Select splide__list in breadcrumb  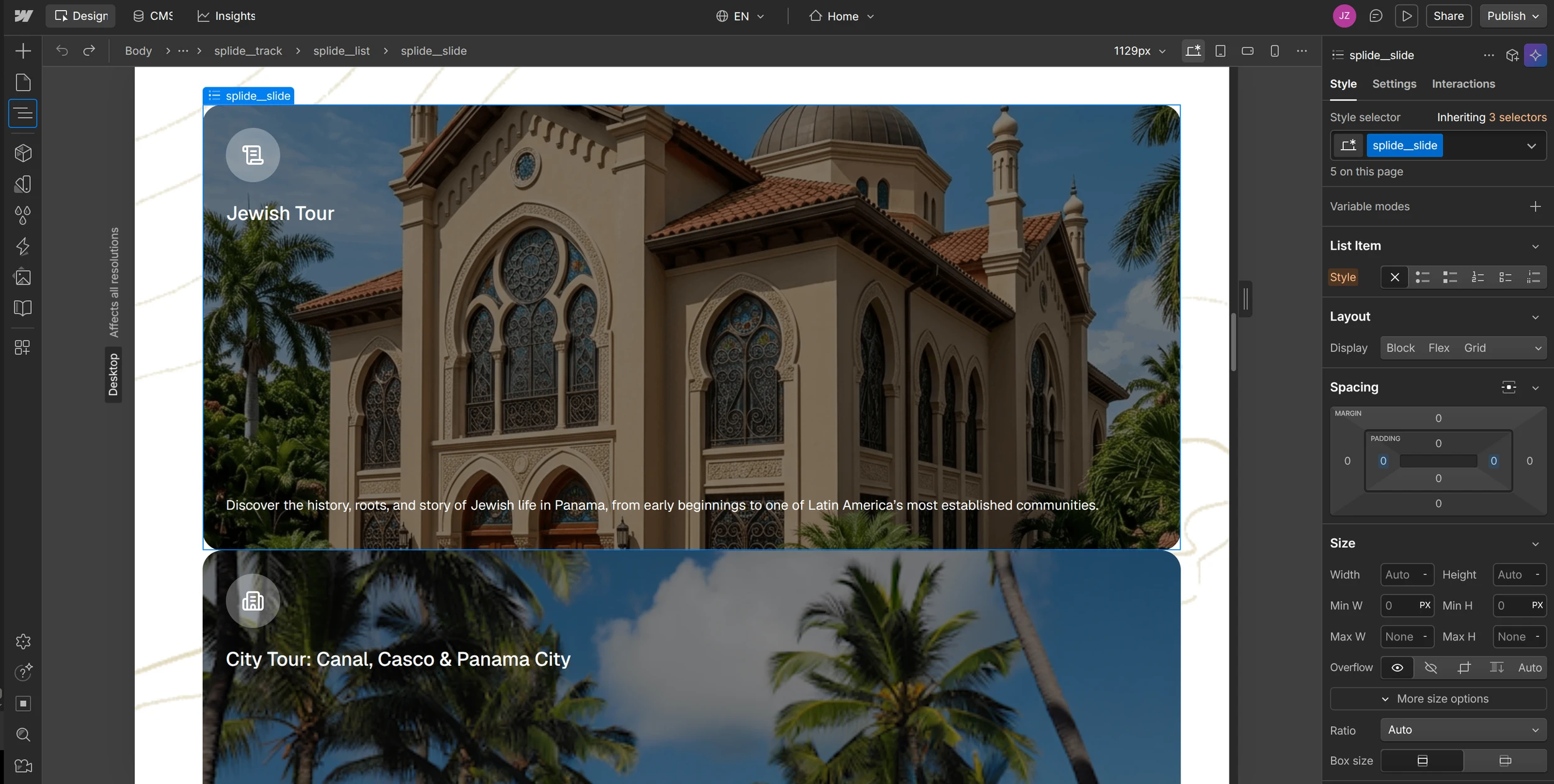click(341, 51)
